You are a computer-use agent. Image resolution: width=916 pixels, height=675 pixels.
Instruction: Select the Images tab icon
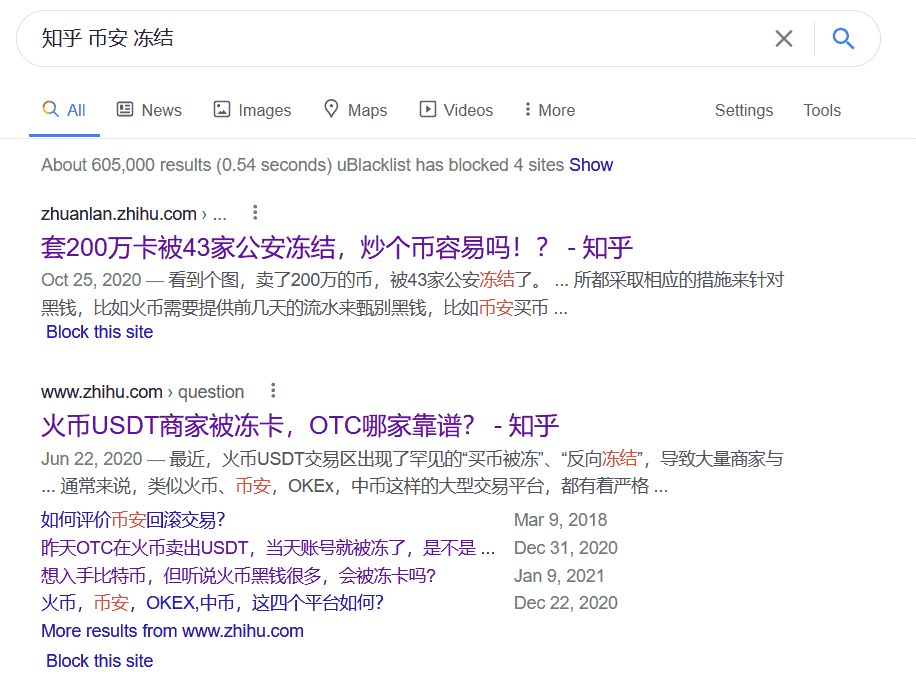click(219, 109)
